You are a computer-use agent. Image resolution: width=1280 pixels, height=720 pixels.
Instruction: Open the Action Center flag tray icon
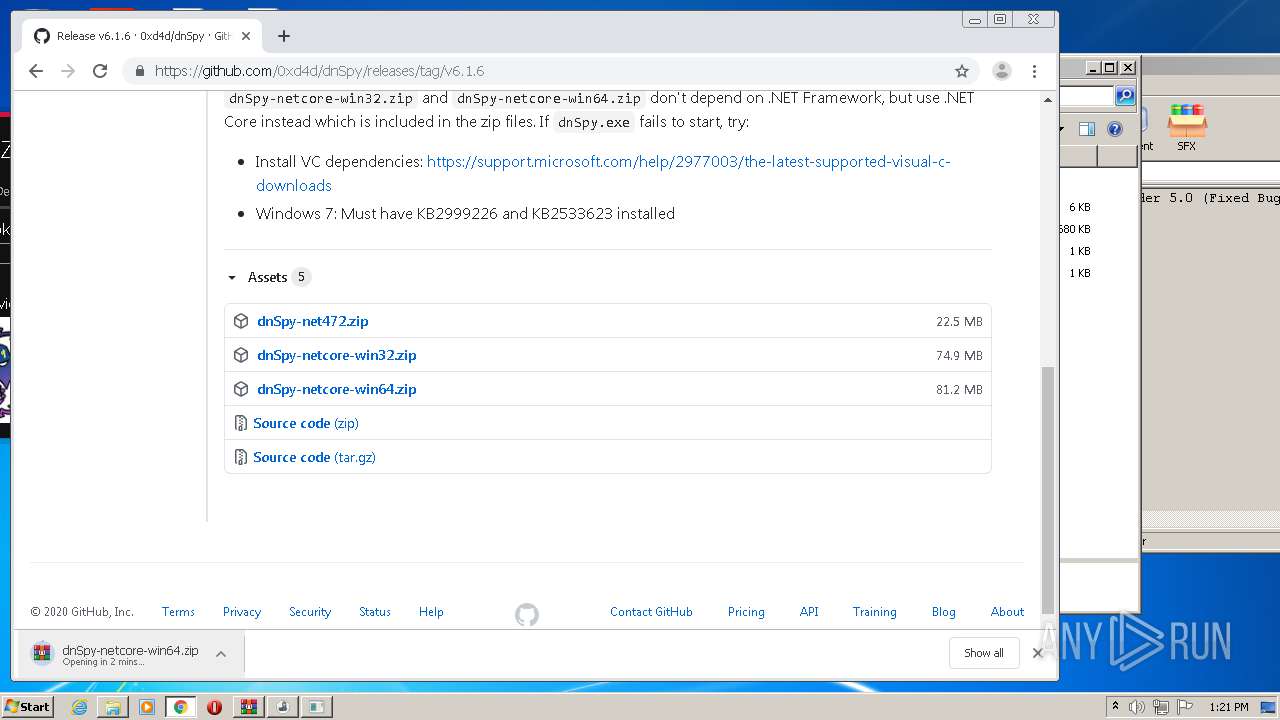coord(1185,707)
